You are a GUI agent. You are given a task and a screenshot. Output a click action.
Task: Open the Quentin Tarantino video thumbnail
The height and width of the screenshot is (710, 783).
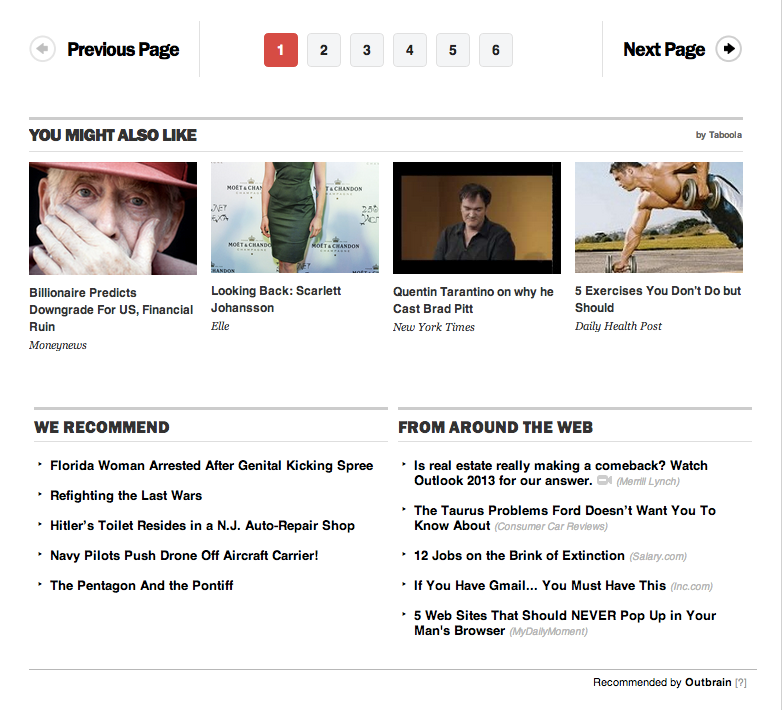coord(477,218)
